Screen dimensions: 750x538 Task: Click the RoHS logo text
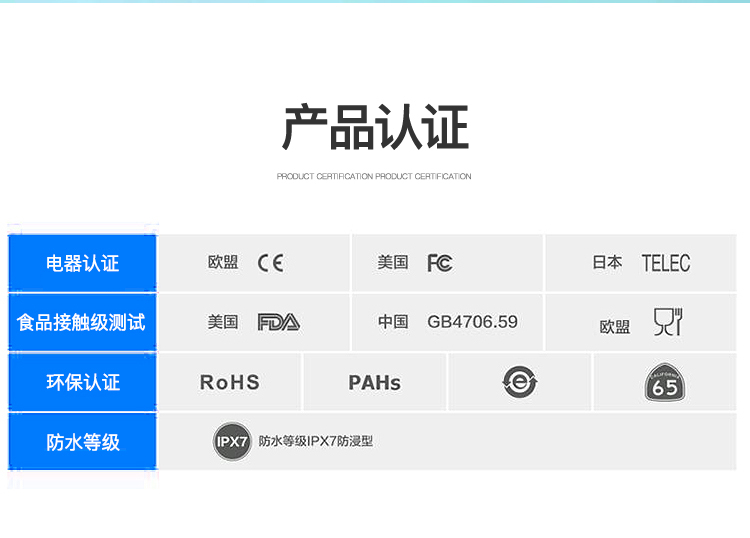230,383
